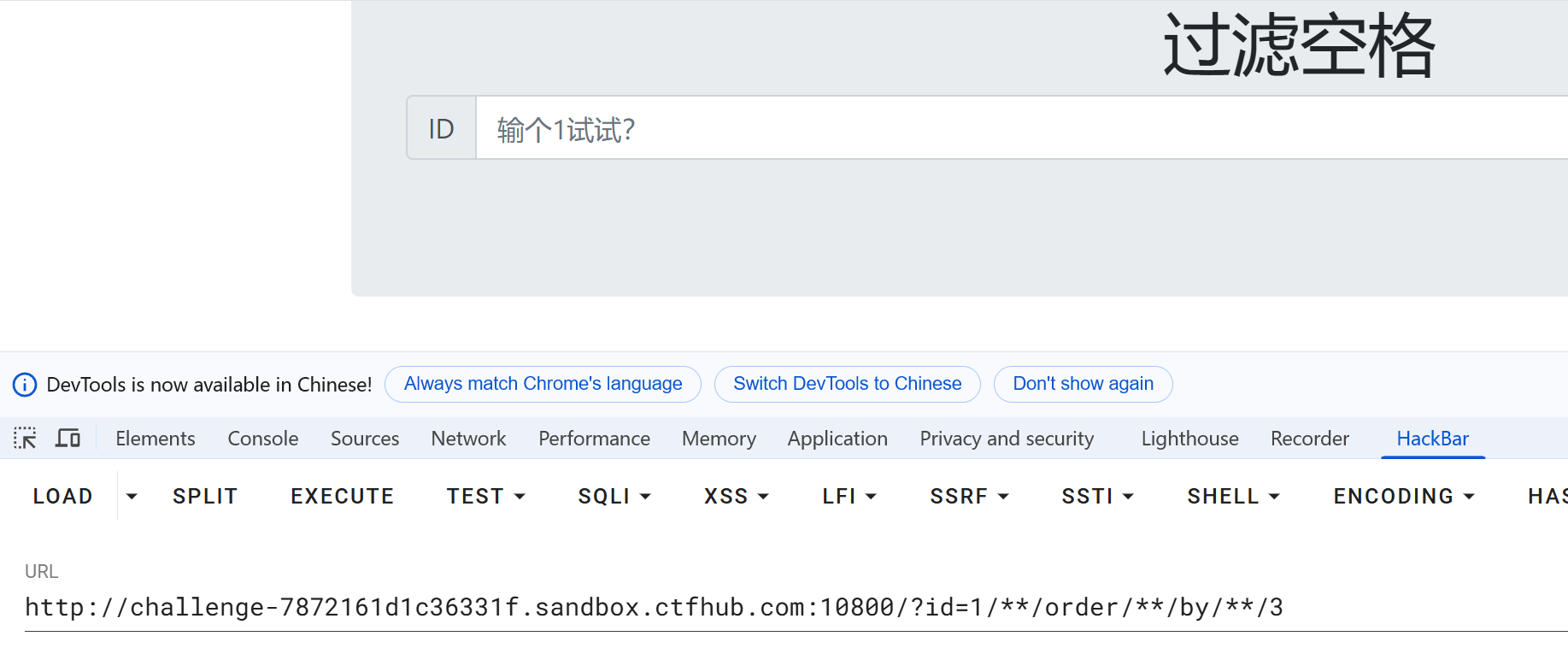Switch to the Elements tab
The image size is (1568, 654).
coord(156,439)
